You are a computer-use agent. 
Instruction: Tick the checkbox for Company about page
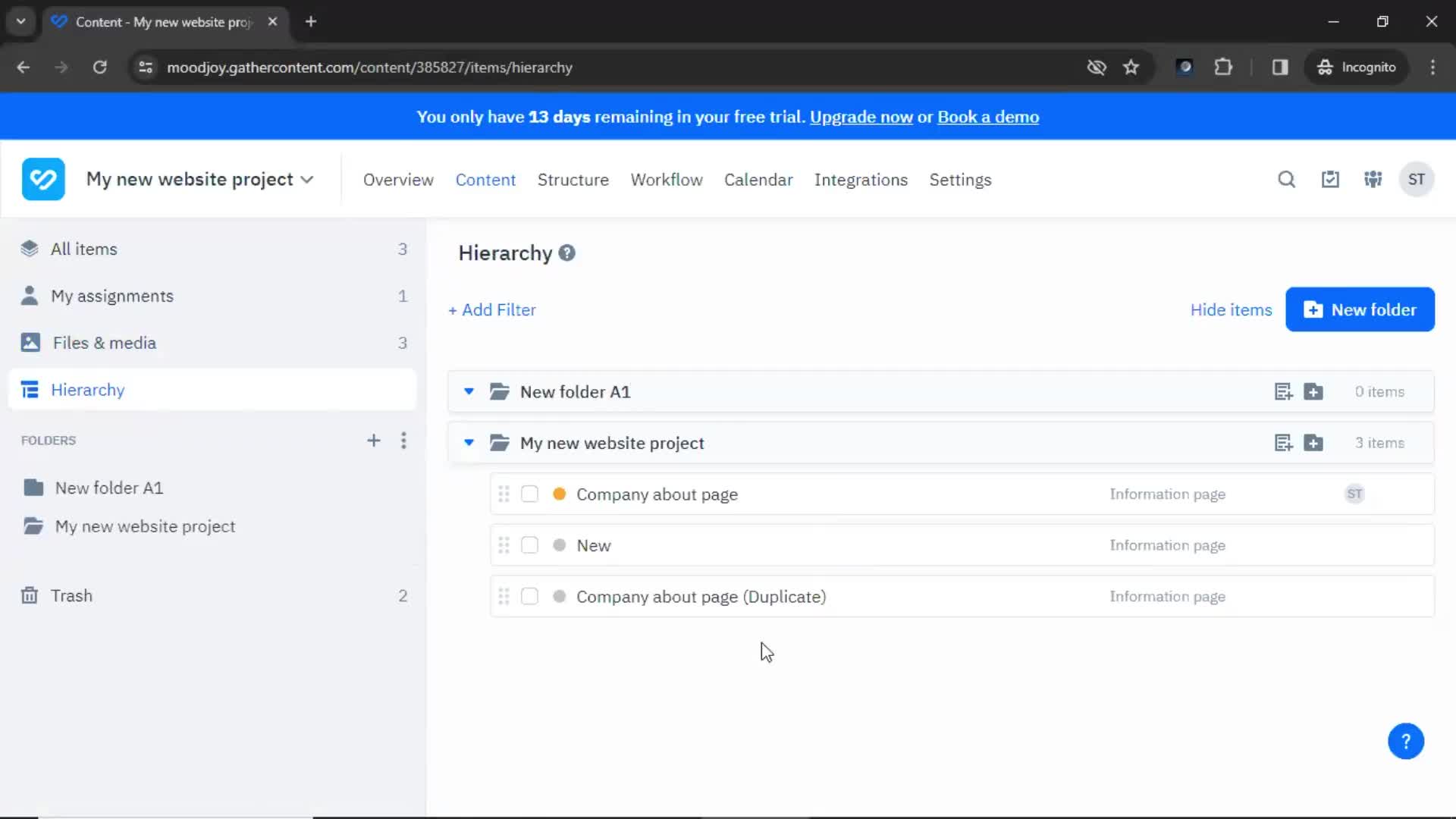[529, 494]
